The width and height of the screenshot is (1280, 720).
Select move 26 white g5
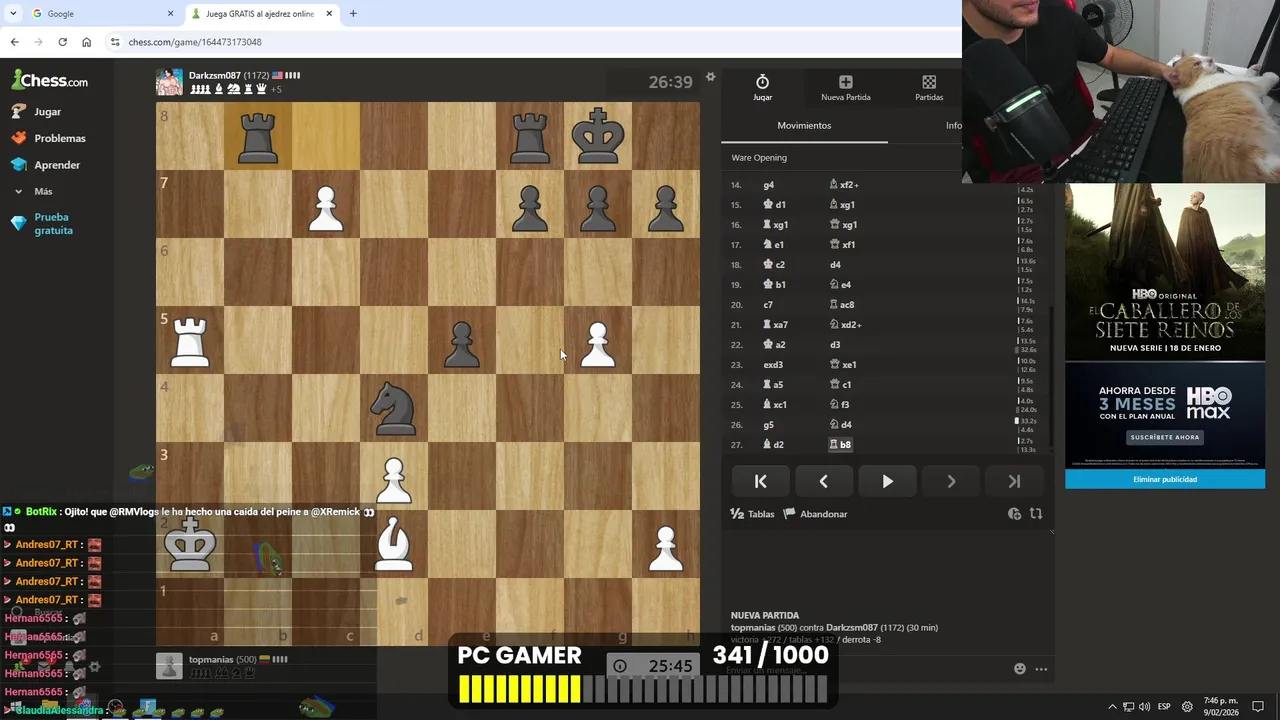[x=768, y=425]
